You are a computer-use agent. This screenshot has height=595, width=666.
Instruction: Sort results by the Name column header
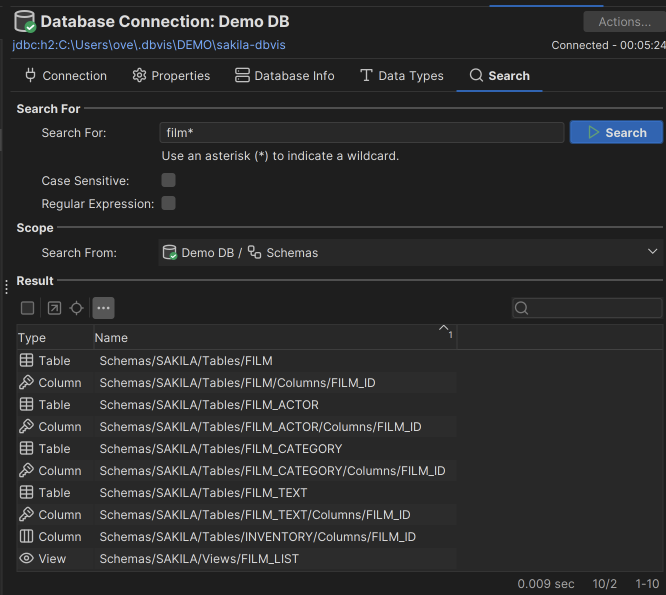(x=270, y=337)
